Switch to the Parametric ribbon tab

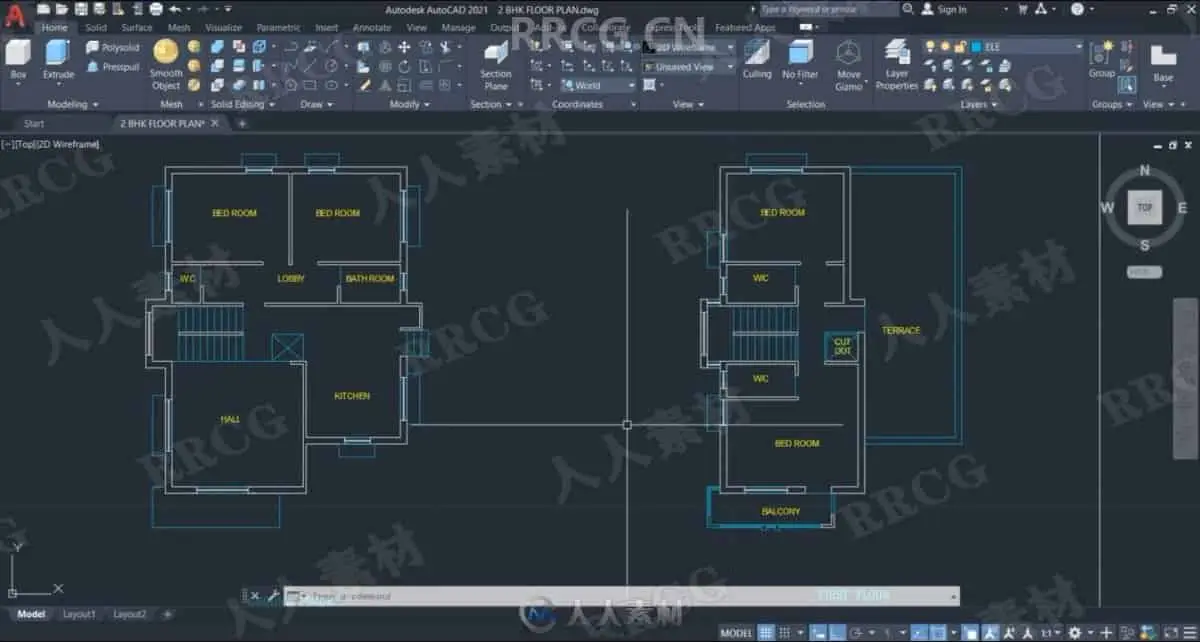pyautogui.click(x=278, y=28)
